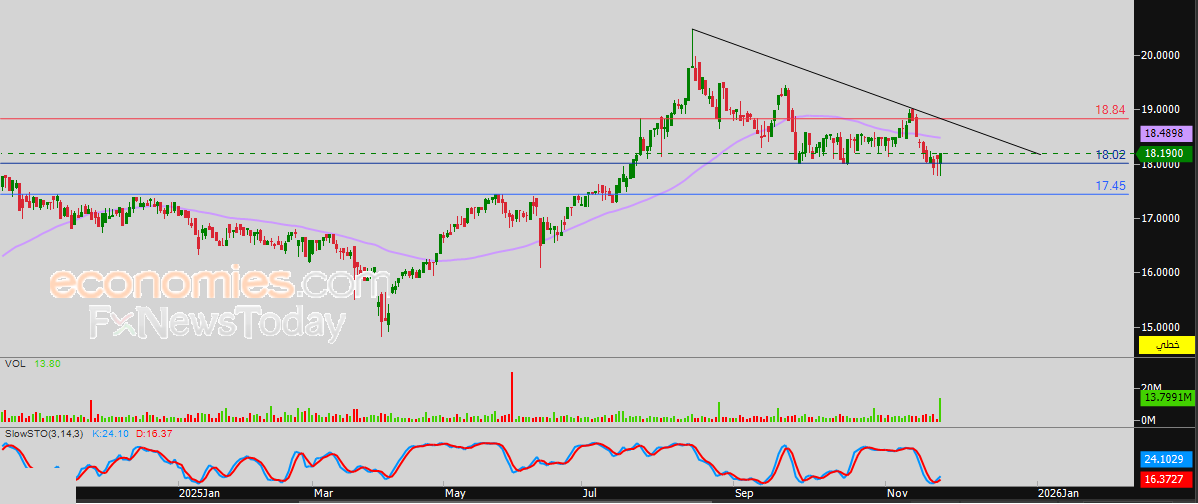Image resolution: width=1198 pixels, height=504 pixels.
Task: Click the 2026Jan date axis label
Action: tap(1058, 494)
